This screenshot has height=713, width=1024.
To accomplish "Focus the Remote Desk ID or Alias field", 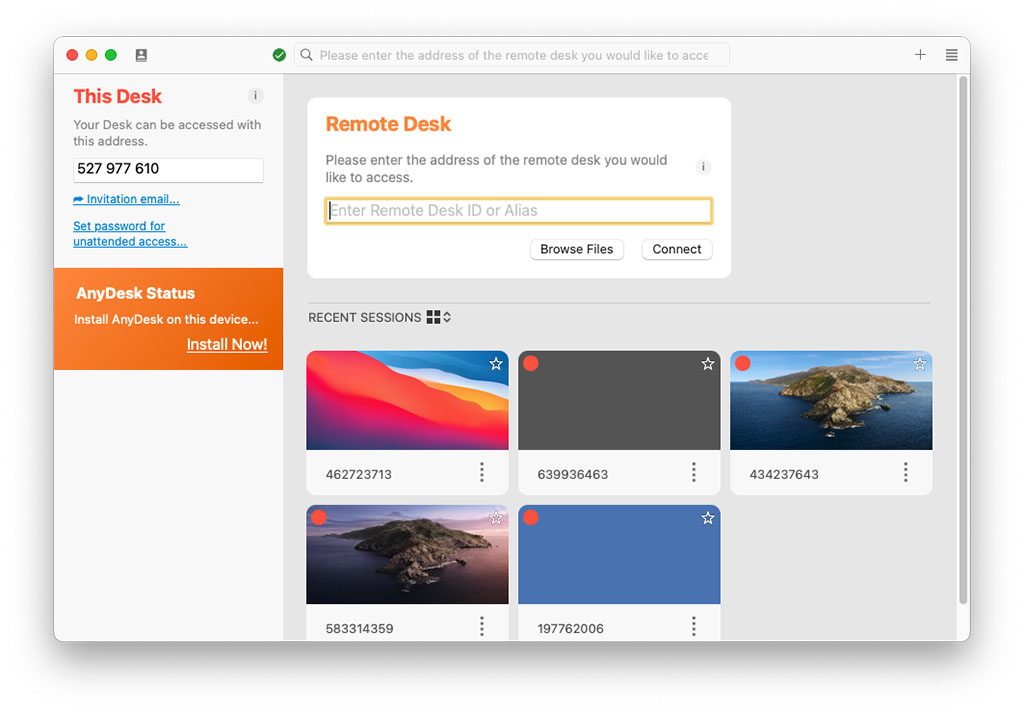I will (x=519, y=211).
